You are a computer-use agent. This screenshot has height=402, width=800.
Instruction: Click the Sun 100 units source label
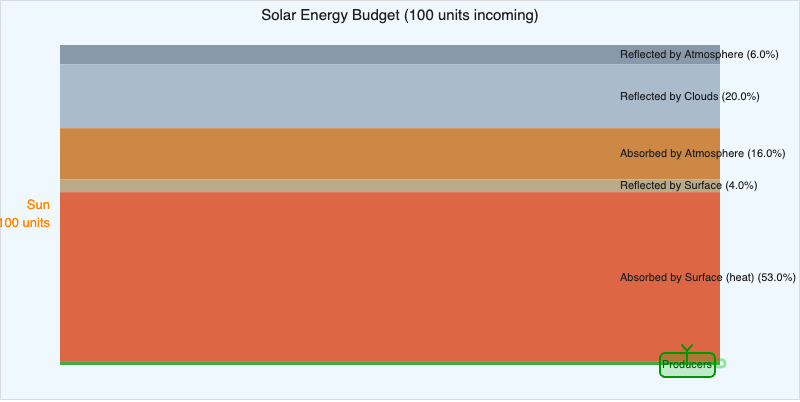pyautogui.click(x=30, y=214)
